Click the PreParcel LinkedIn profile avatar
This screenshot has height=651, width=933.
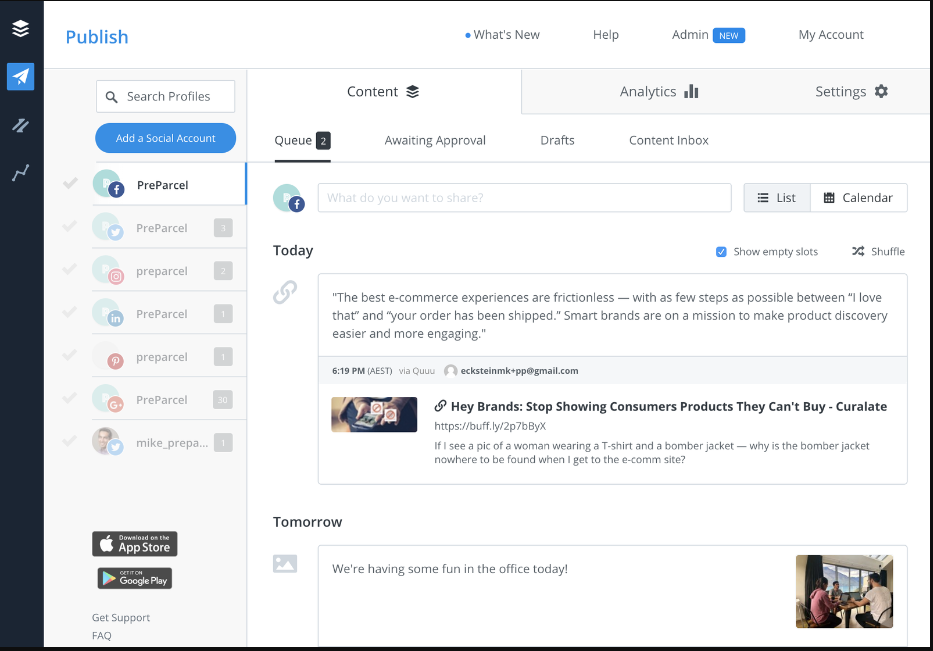[108, 312]
